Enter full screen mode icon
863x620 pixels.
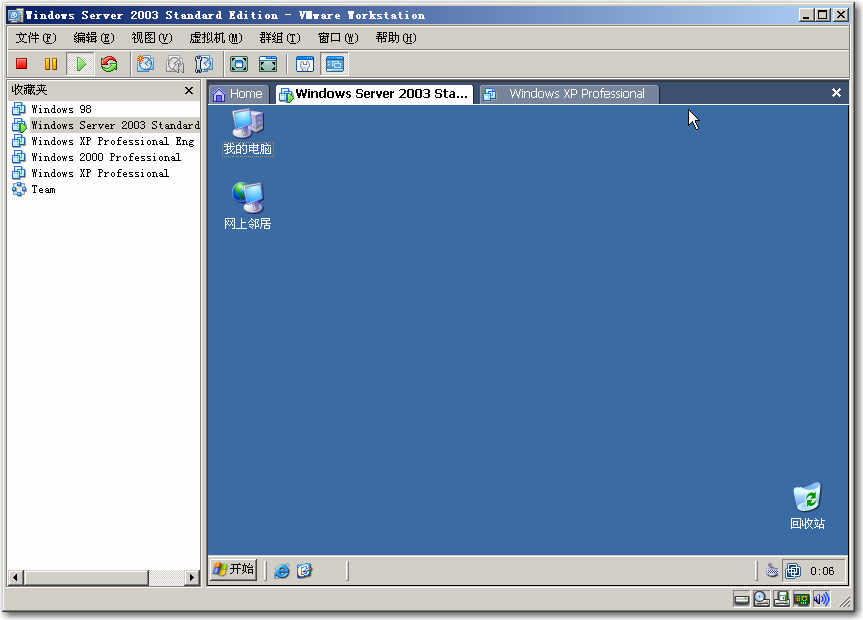[239, 64]
